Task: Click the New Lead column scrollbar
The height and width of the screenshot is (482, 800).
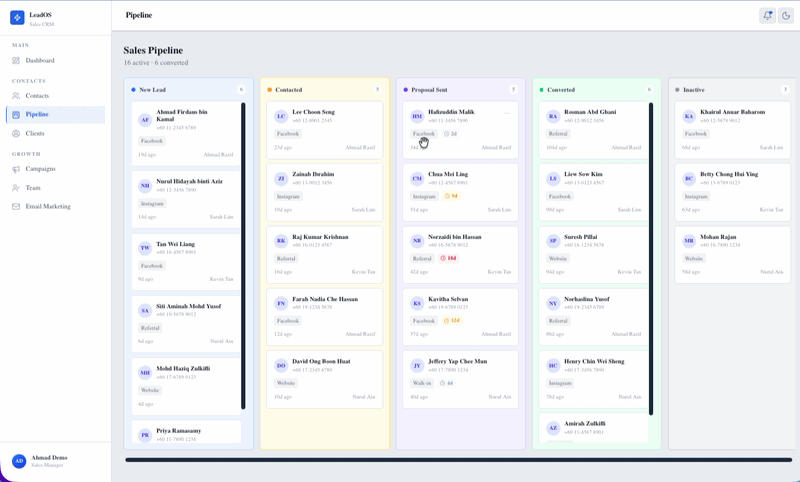Action: click(243, 255)
